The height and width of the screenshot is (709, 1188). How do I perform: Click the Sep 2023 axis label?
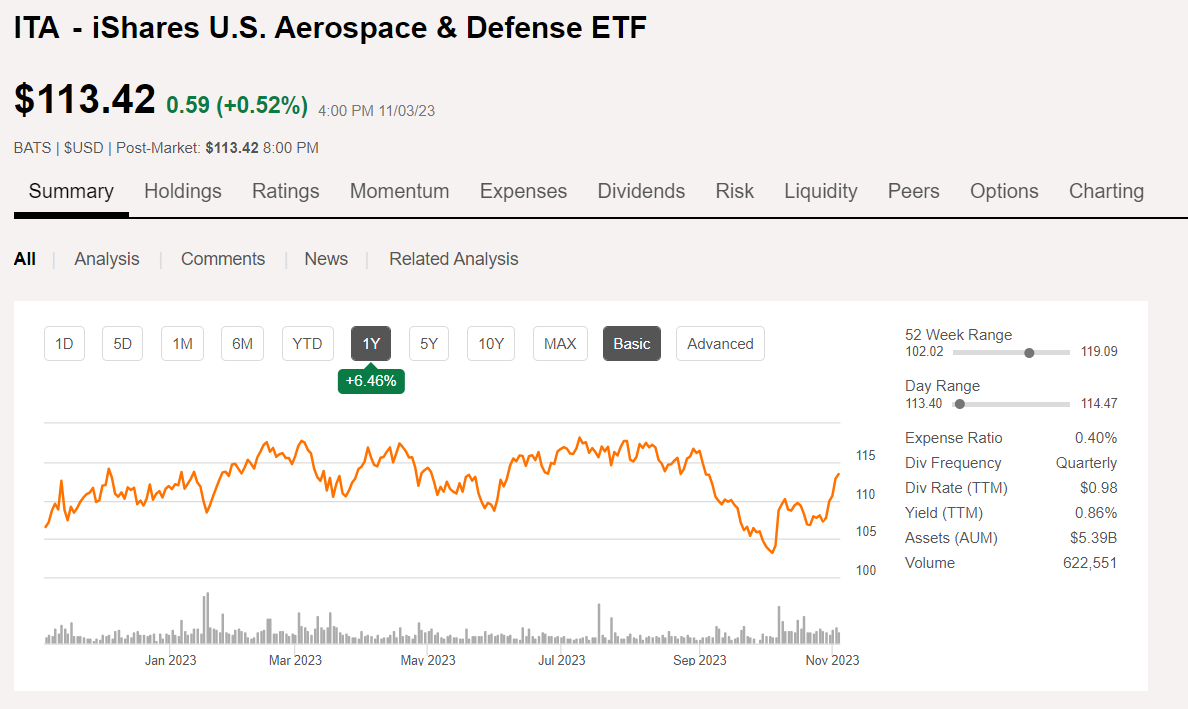click(699, 661)
